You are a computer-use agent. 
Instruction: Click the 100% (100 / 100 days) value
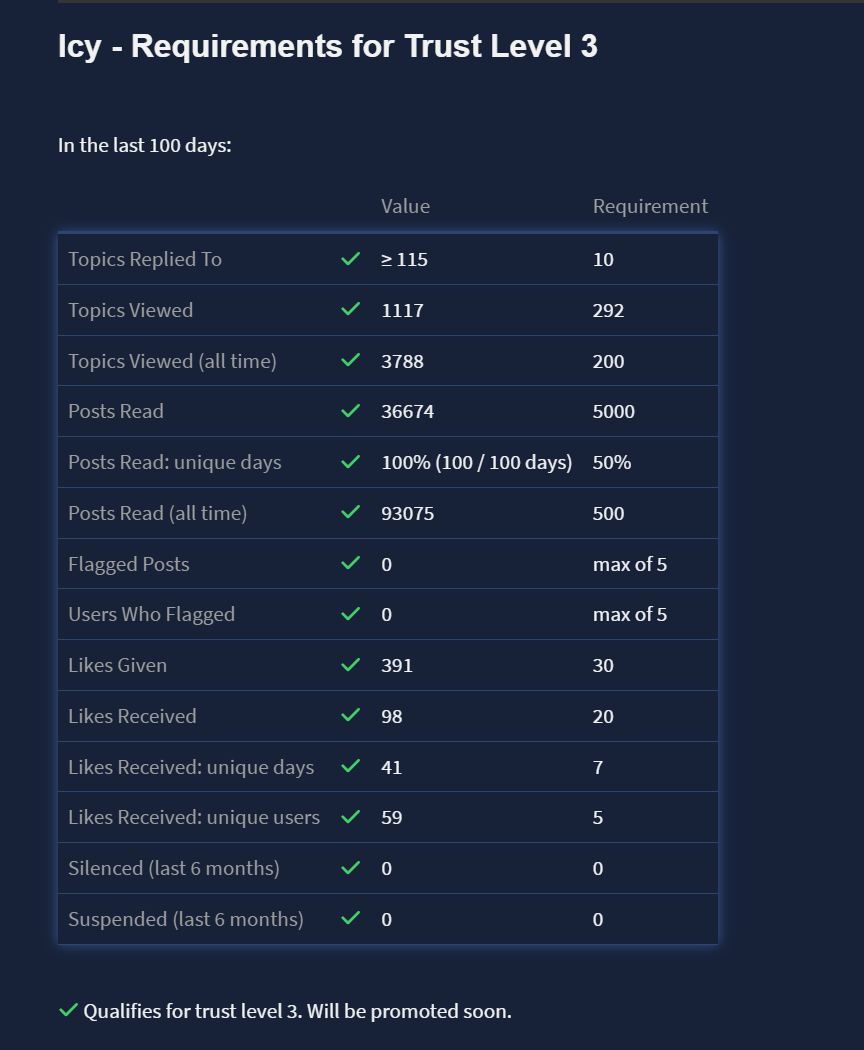coord(476,462)
